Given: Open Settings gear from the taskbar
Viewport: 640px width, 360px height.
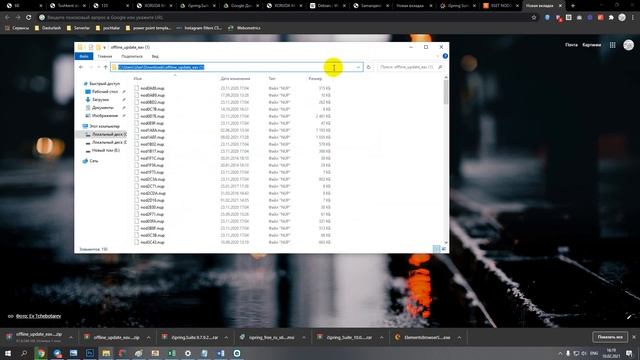Looking at the screenshot, I should click(188, 353).
